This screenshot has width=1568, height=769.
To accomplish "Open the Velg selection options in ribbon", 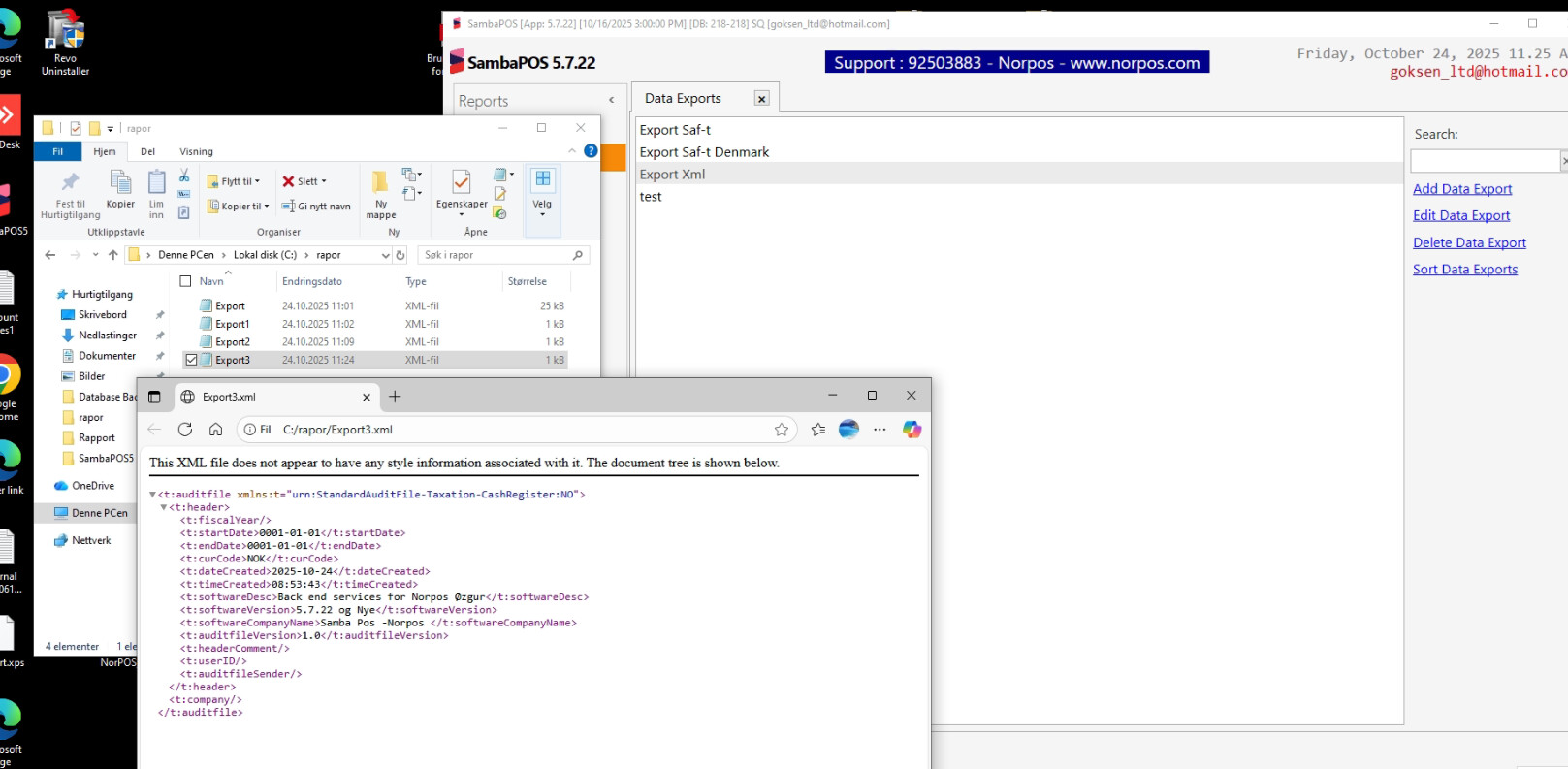I will (x=542, y=190).
